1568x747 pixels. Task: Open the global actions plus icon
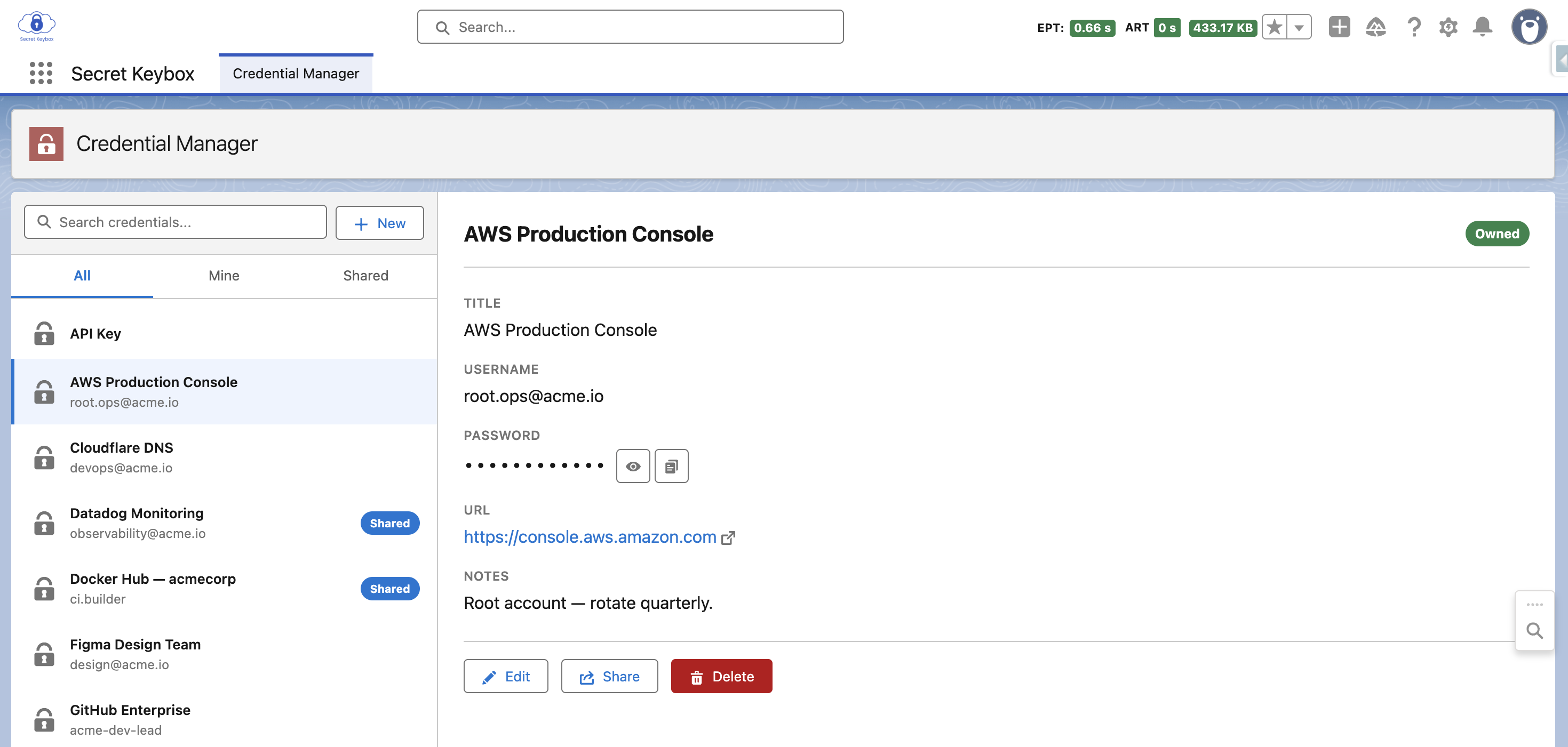tap(1339, 27)
